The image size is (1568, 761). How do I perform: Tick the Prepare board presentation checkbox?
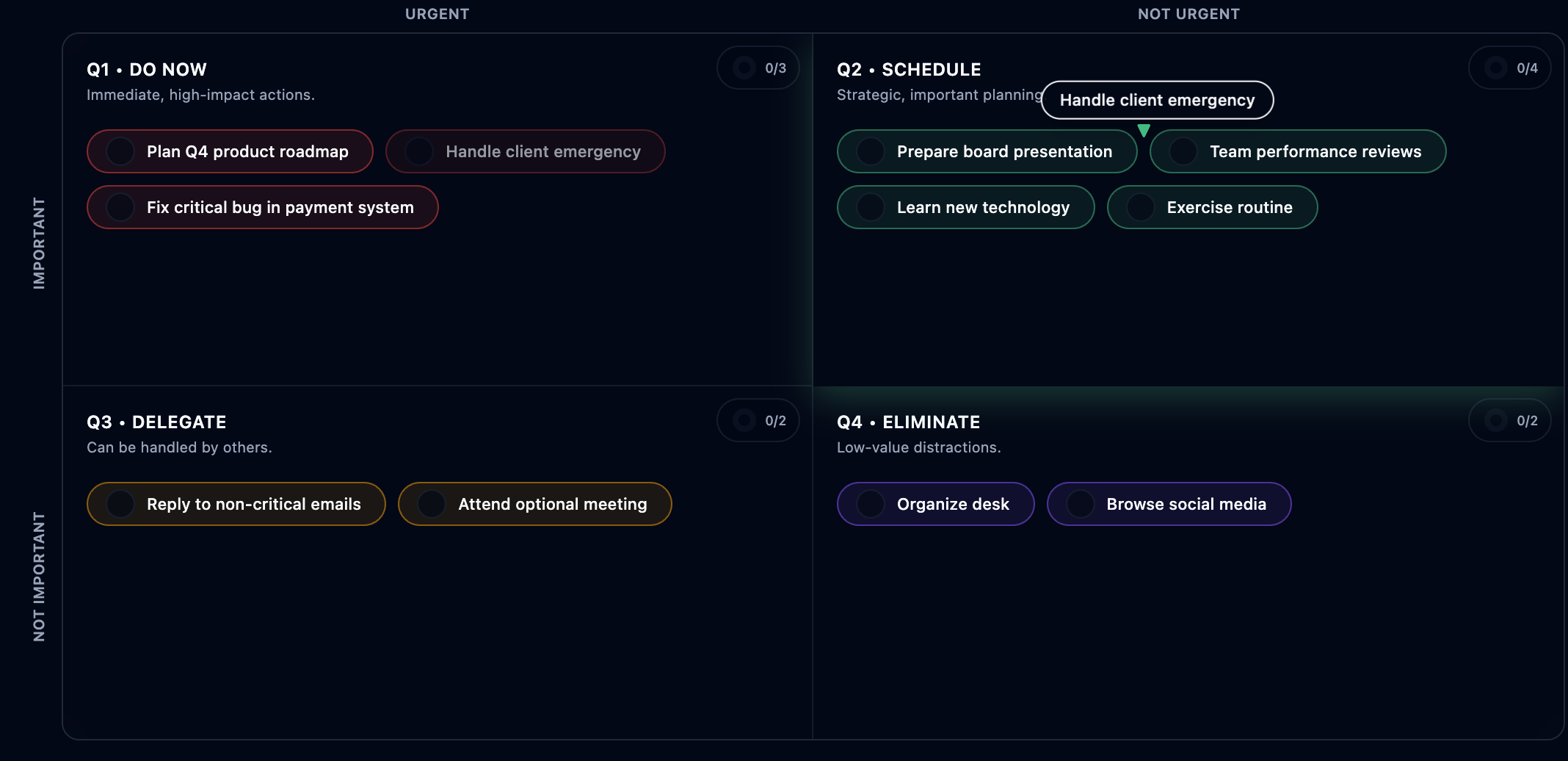point(871,151)
